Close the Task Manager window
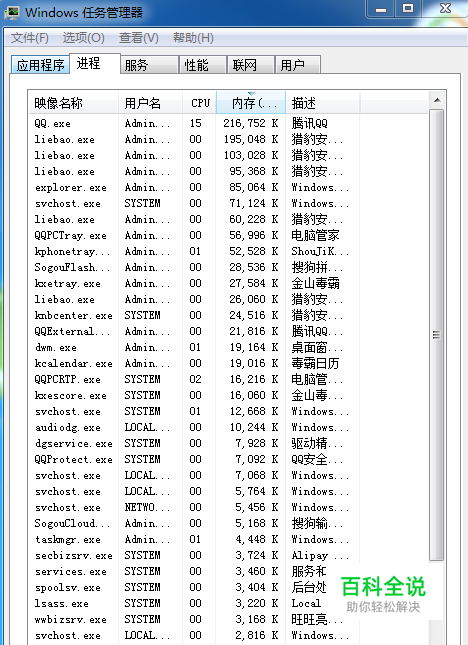 pos(445,9)
